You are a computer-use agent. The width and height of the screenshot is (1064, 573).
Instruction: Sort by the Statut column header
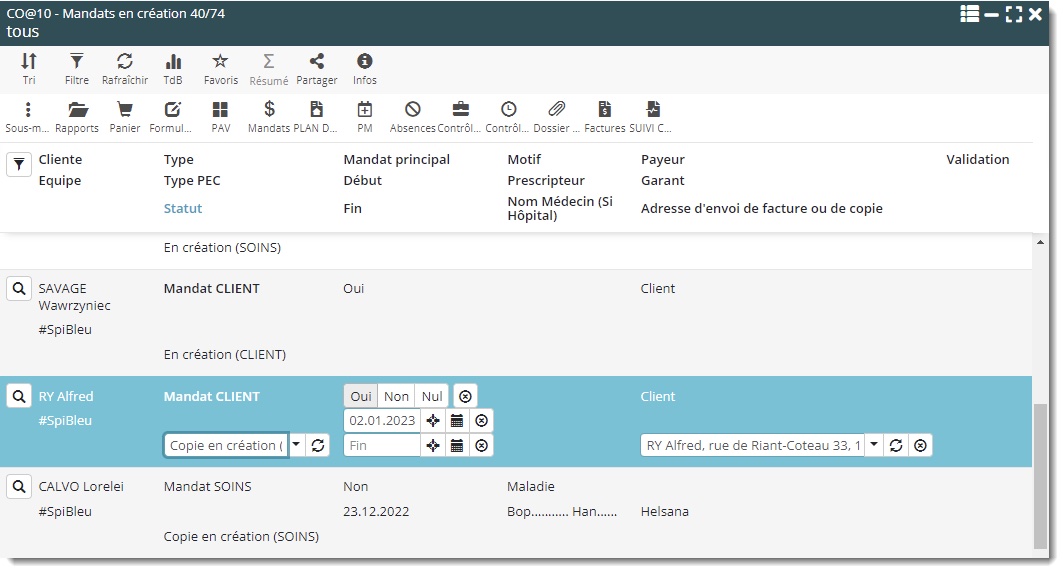point(183,209)
